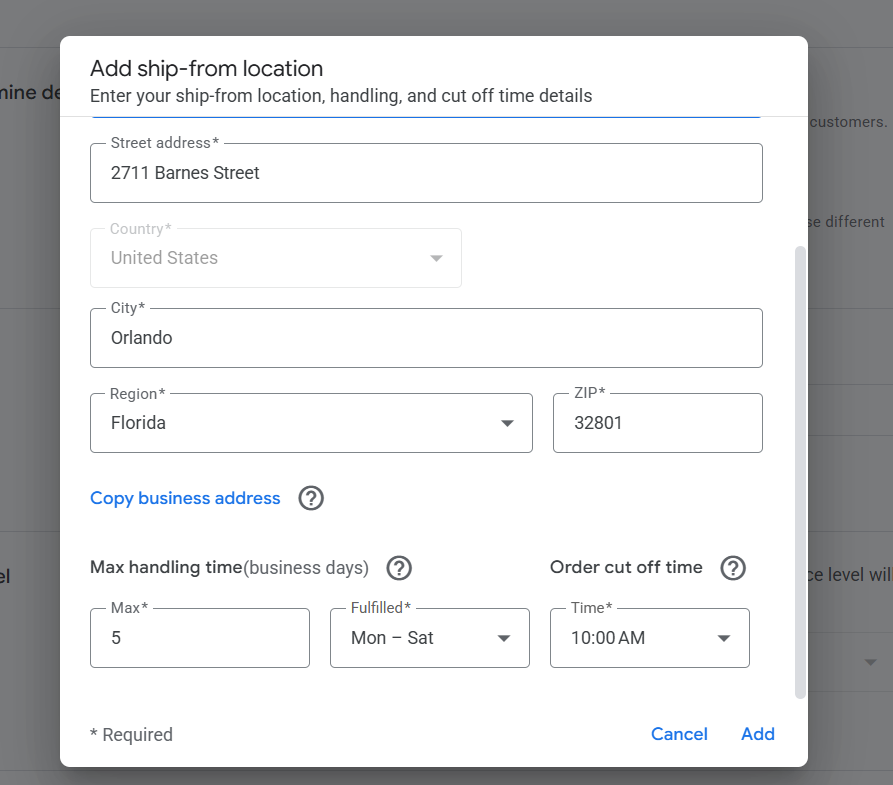
Task: Click Copy business address link
Action: click(185, 498)
